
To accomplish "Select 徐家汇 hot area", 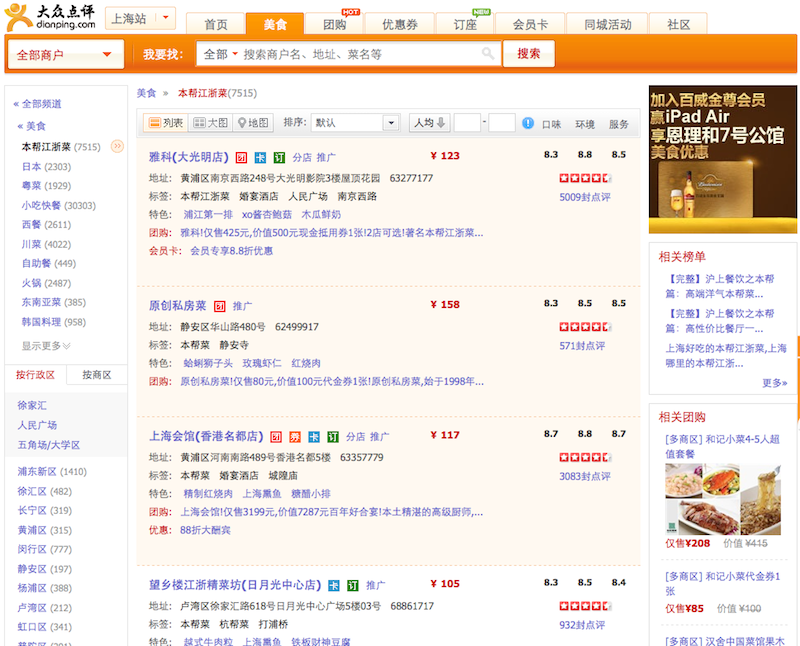I will (x=32, y=405).
